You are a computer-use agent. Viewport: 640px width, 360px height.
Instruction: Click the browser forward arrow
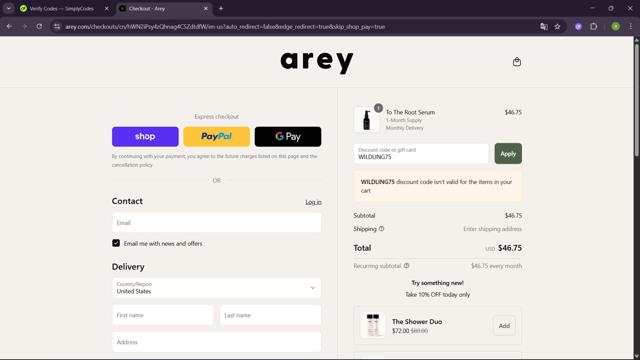click(x=24, y=27)
